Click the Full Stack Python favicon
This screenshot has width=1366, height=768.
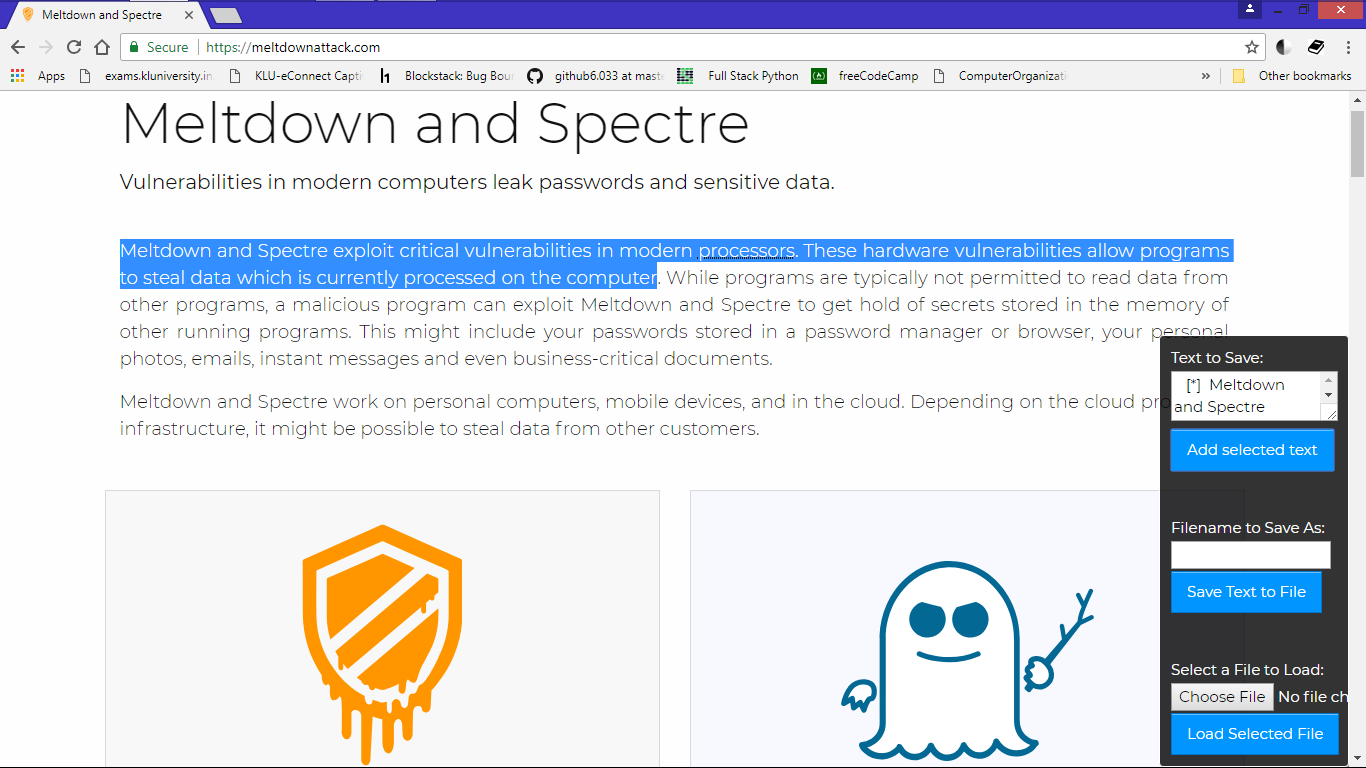click(685, 75)
